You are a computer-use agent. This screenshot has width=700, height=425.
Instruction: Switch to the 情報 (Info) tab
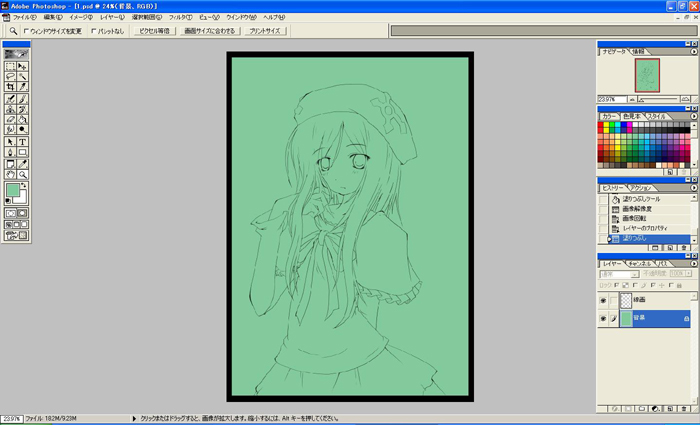point(638,52)
